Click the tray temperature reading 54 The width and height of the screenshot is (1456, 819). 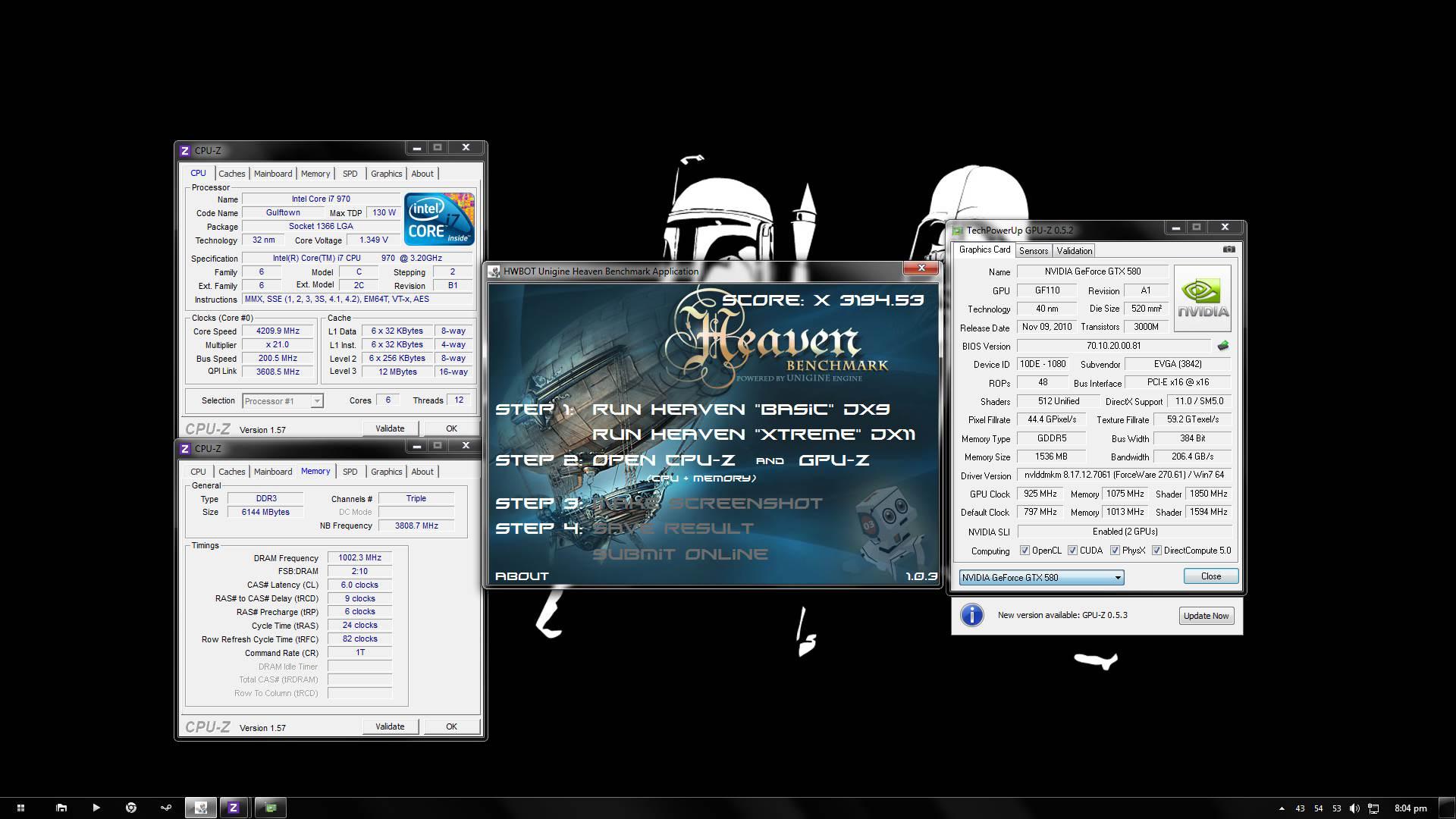(x=1319, y=808)
